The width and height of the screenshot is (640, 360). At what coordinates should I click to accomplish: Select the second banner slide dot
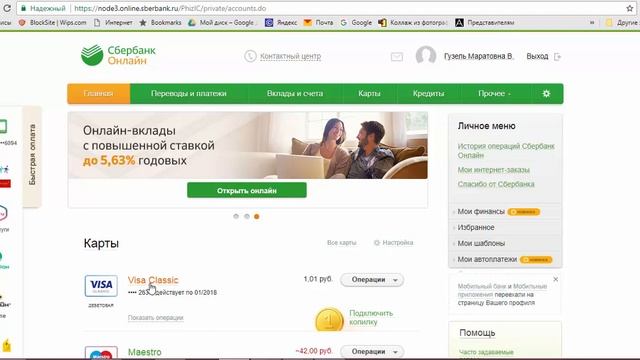[247, 216]
